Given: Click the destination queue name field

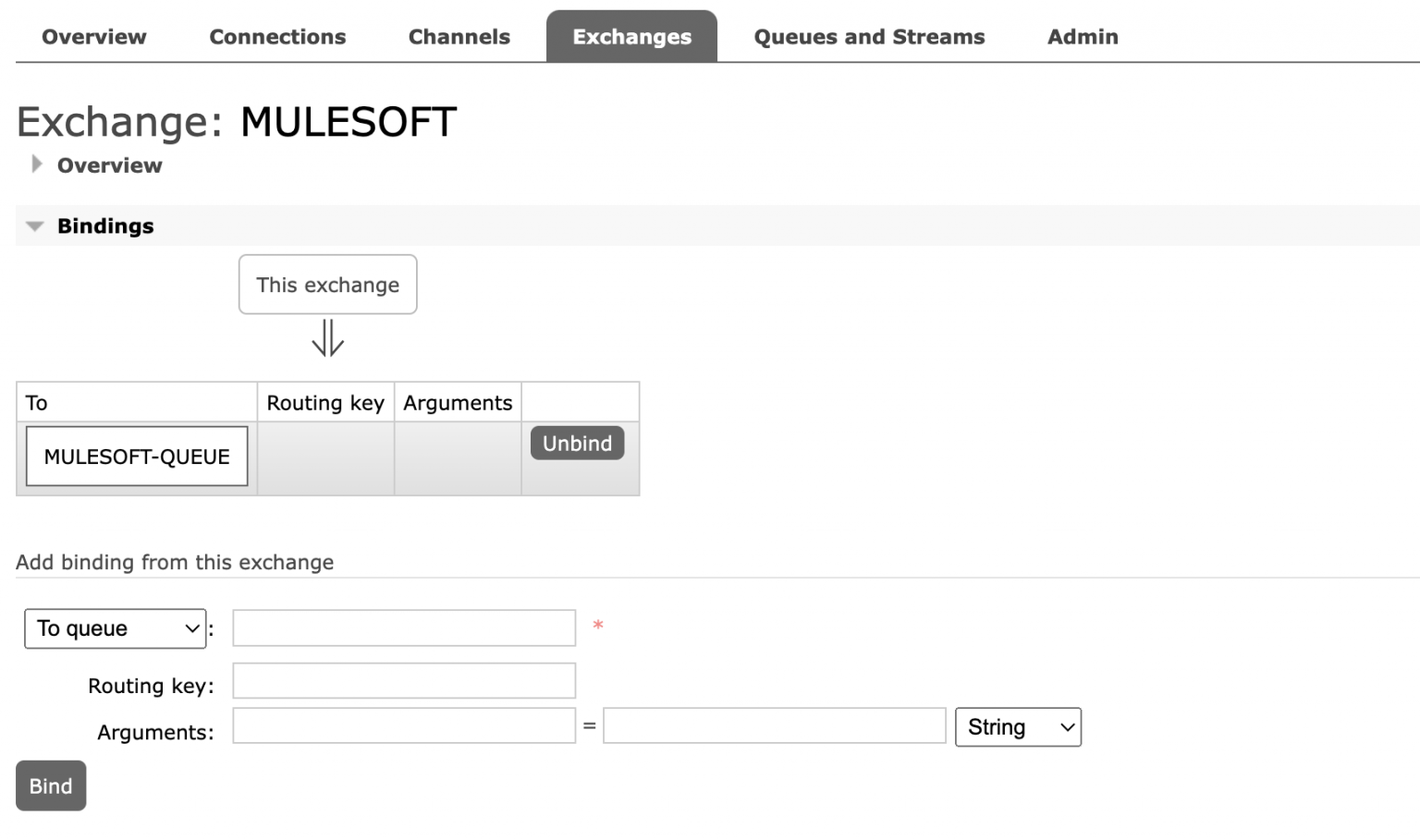Looking at the screenshot, I should pyautogui.click(x=404, y=627).
